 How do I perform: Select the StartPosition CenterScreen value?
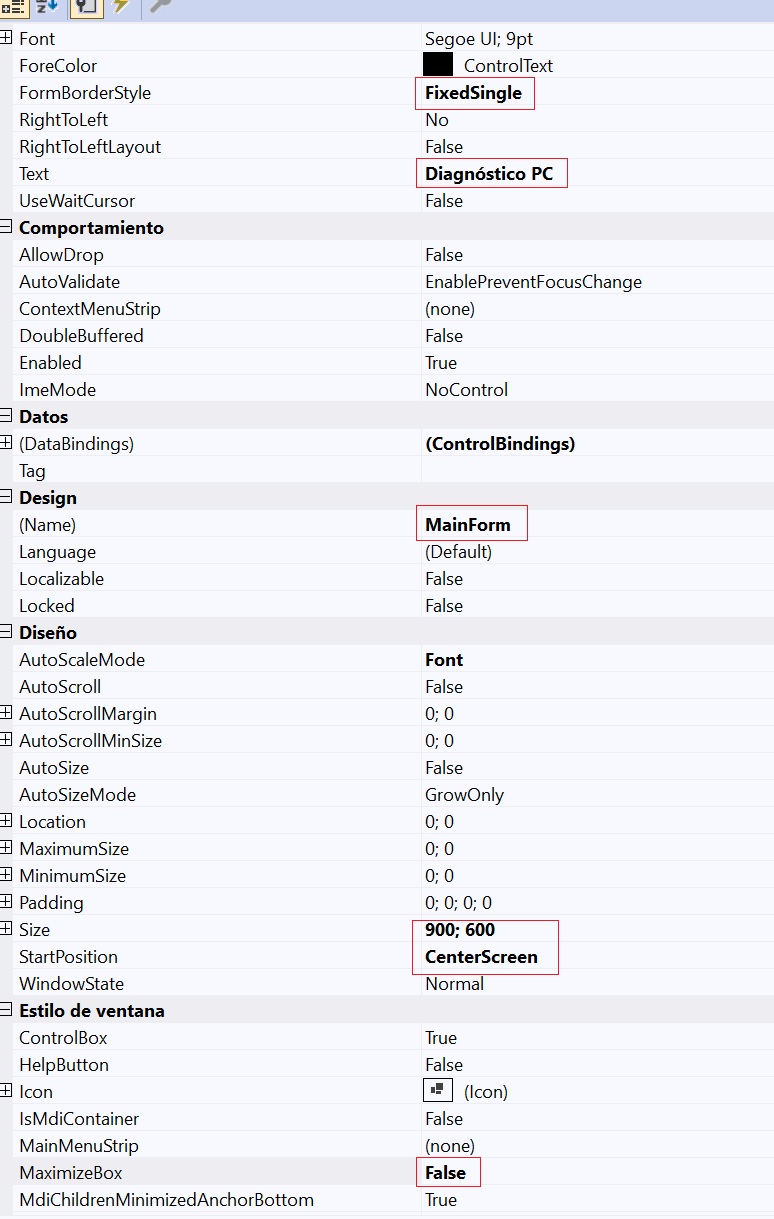coord(481,957)
